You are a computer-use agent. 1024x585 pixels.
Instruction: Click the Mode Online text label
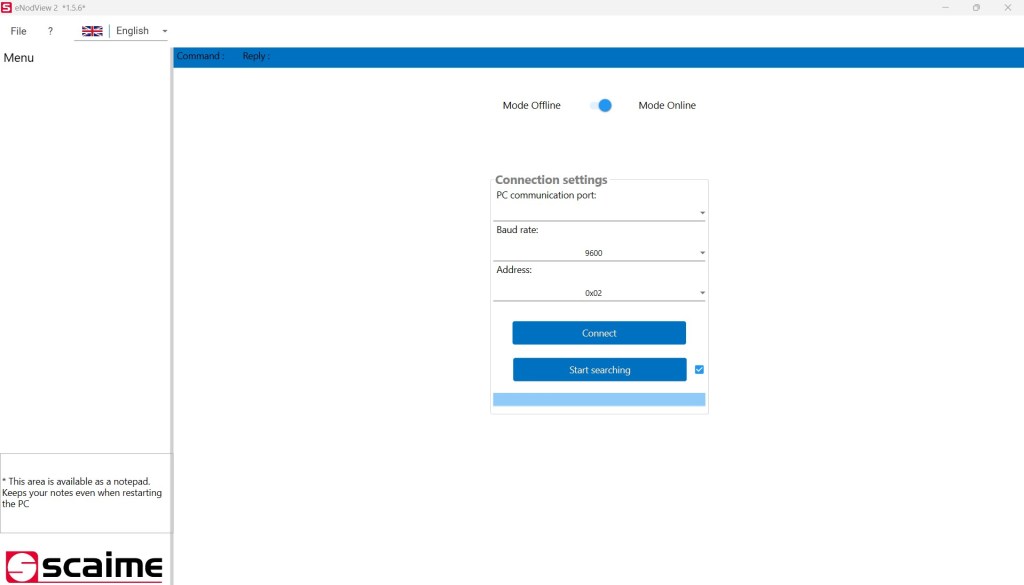pos(666,105)
